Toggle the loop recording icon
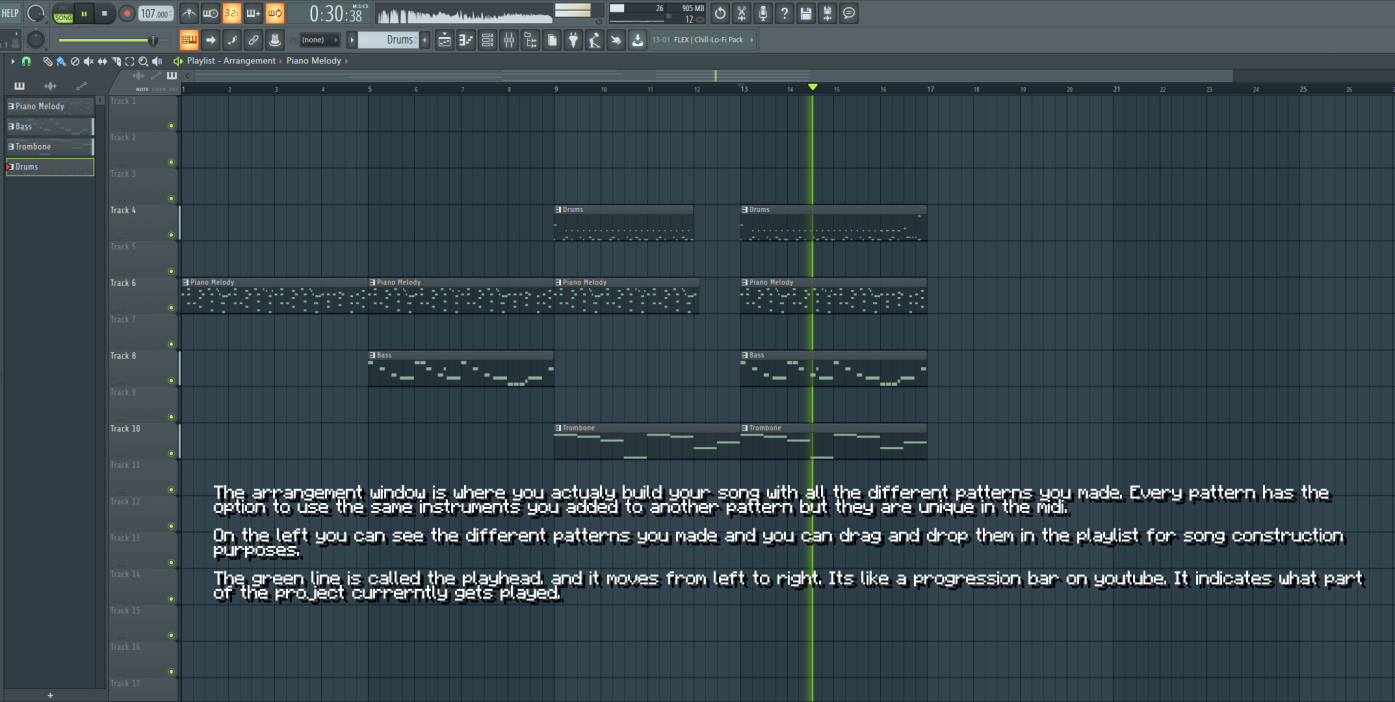This screenshot has width=1395, height=702. click(275, 13)
